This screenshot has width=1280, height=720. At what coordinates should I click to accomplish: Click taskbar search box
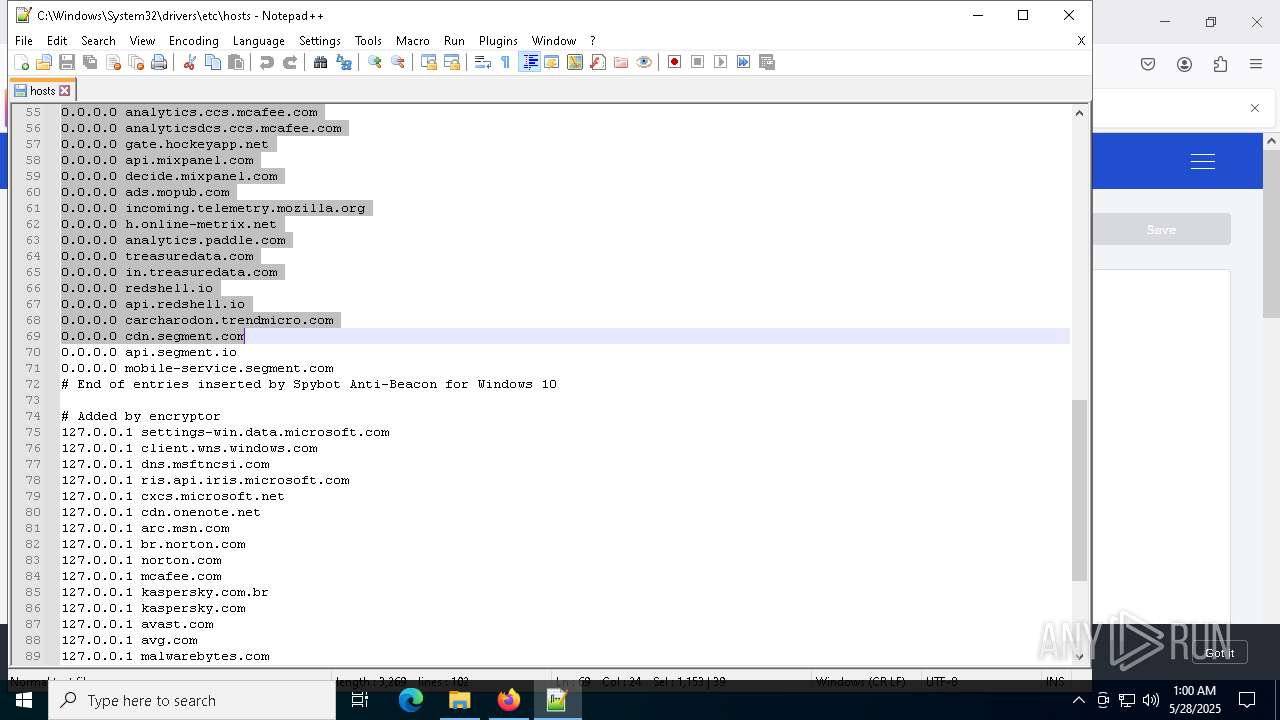[192, 700]
